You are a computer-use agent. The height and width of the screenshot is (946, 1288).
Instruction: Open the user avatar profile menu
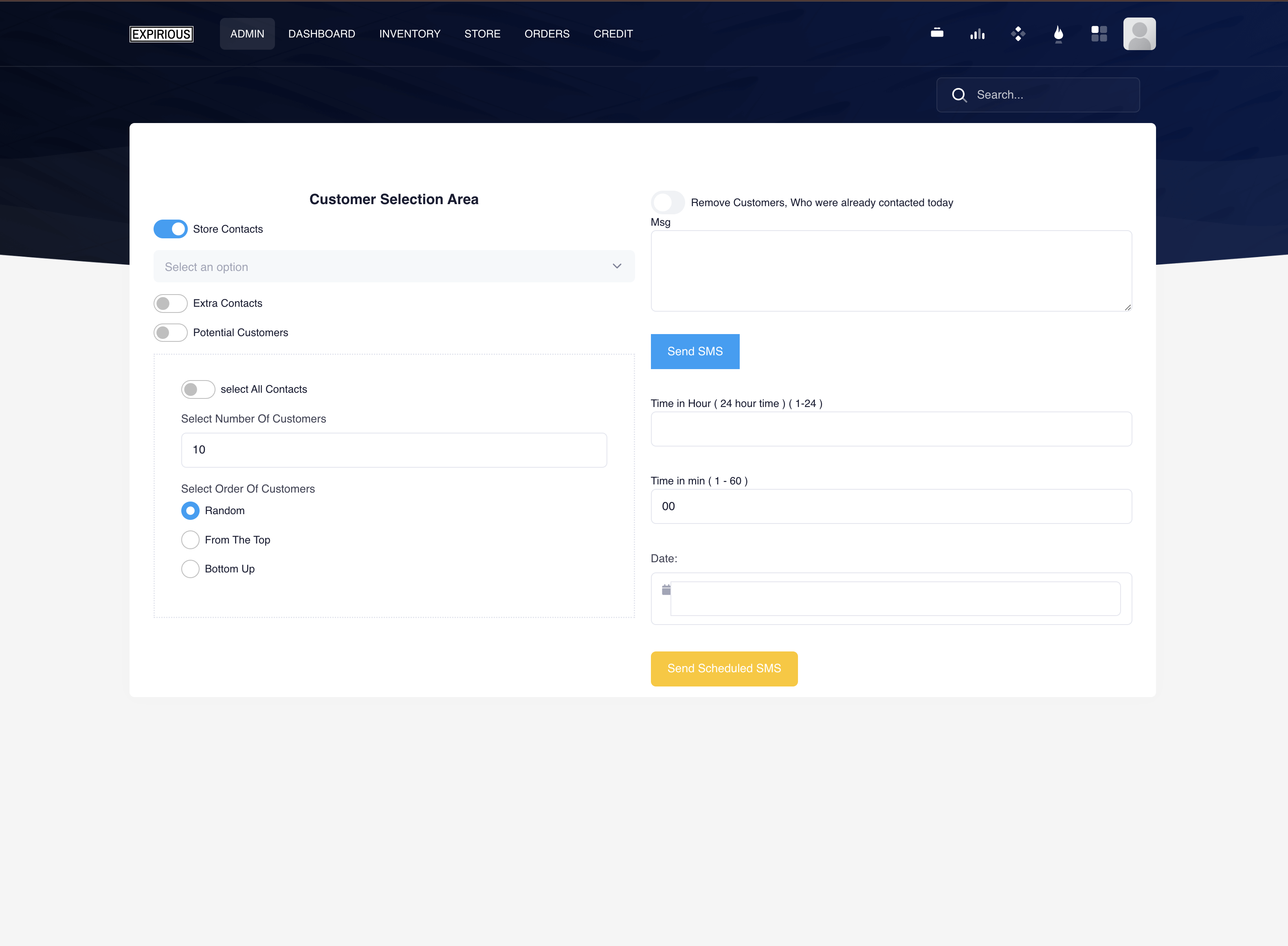1139,34
